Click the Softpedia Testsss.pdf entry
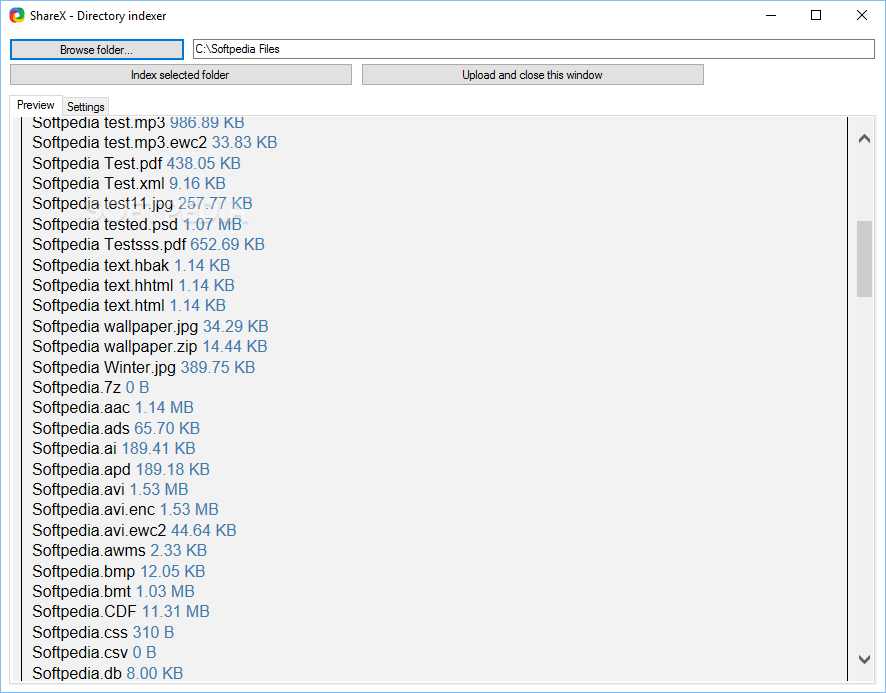Viewport: 886px width, 693px height. coord(149,245)
